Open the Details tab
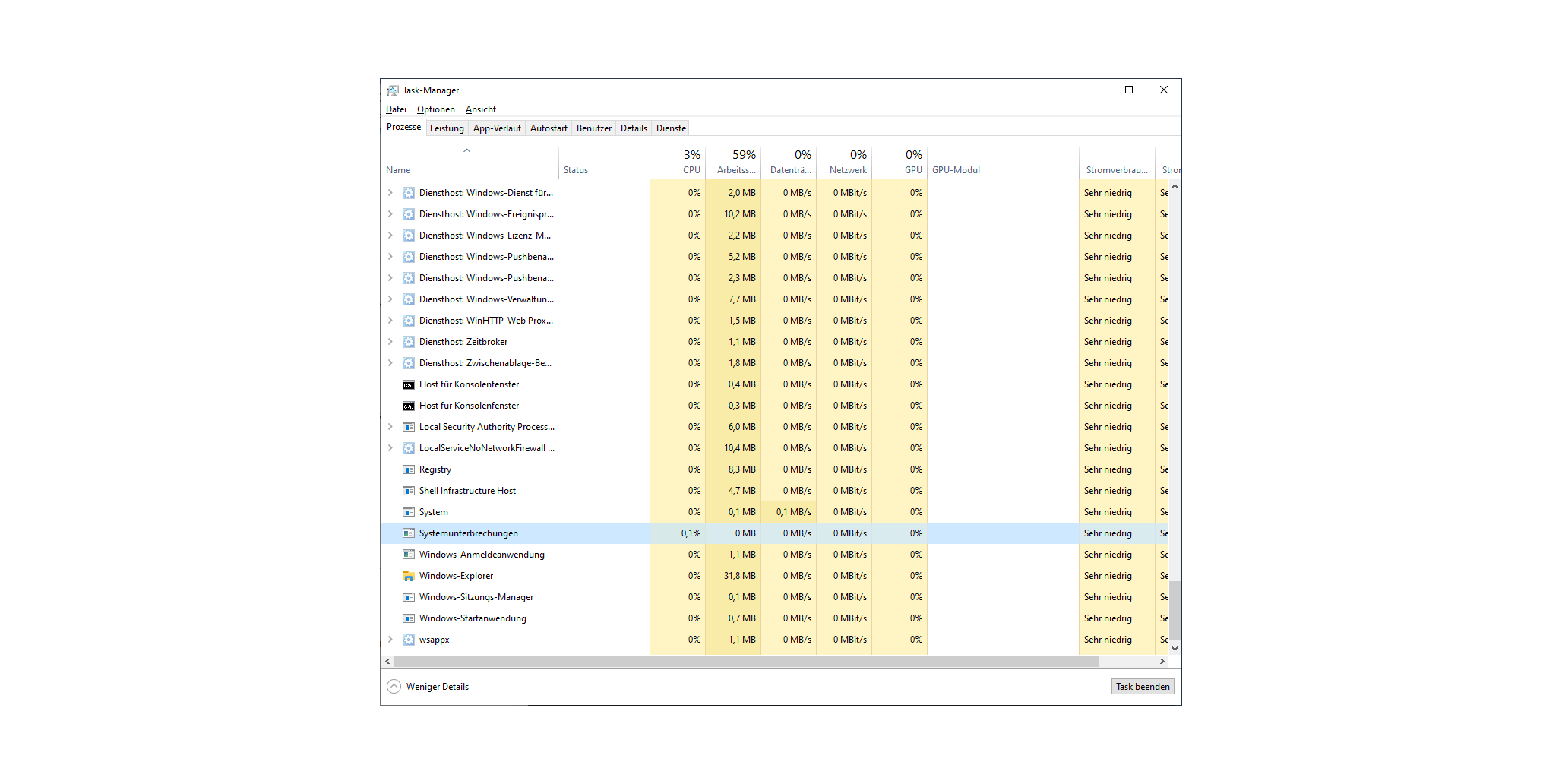 634,128
